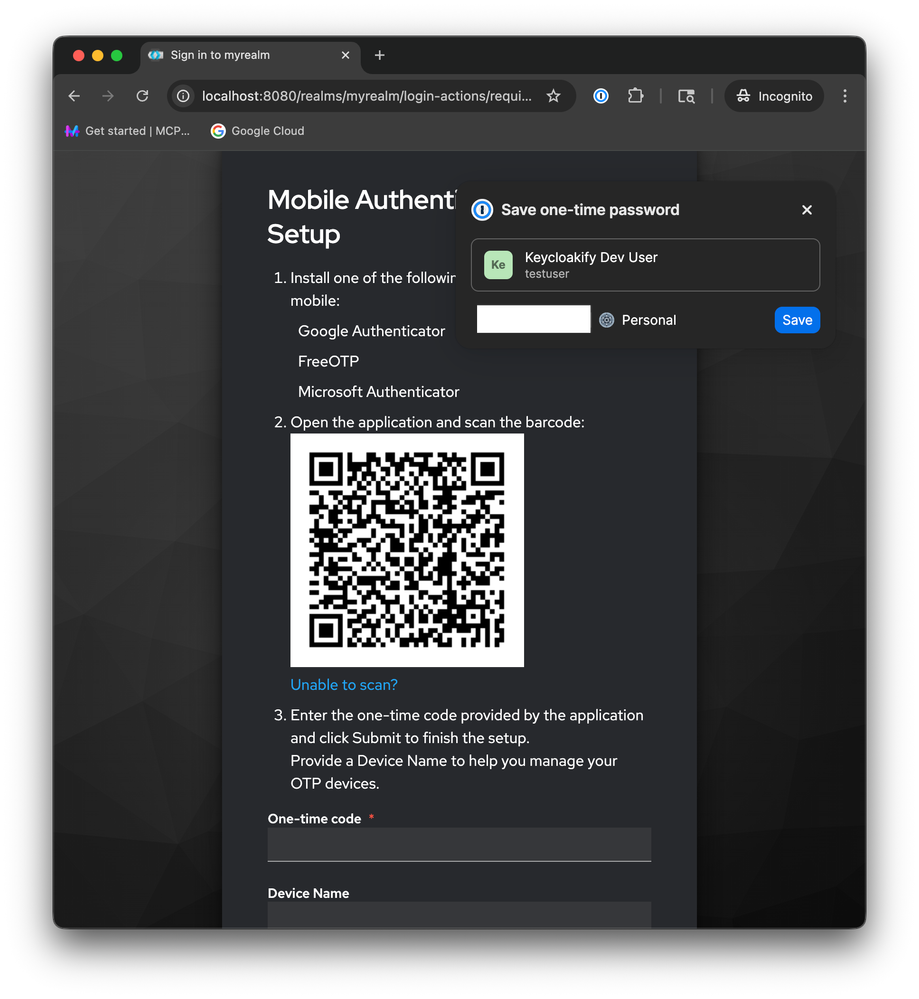View site information for localhost
919x999 pixels.
coord(183,96)
